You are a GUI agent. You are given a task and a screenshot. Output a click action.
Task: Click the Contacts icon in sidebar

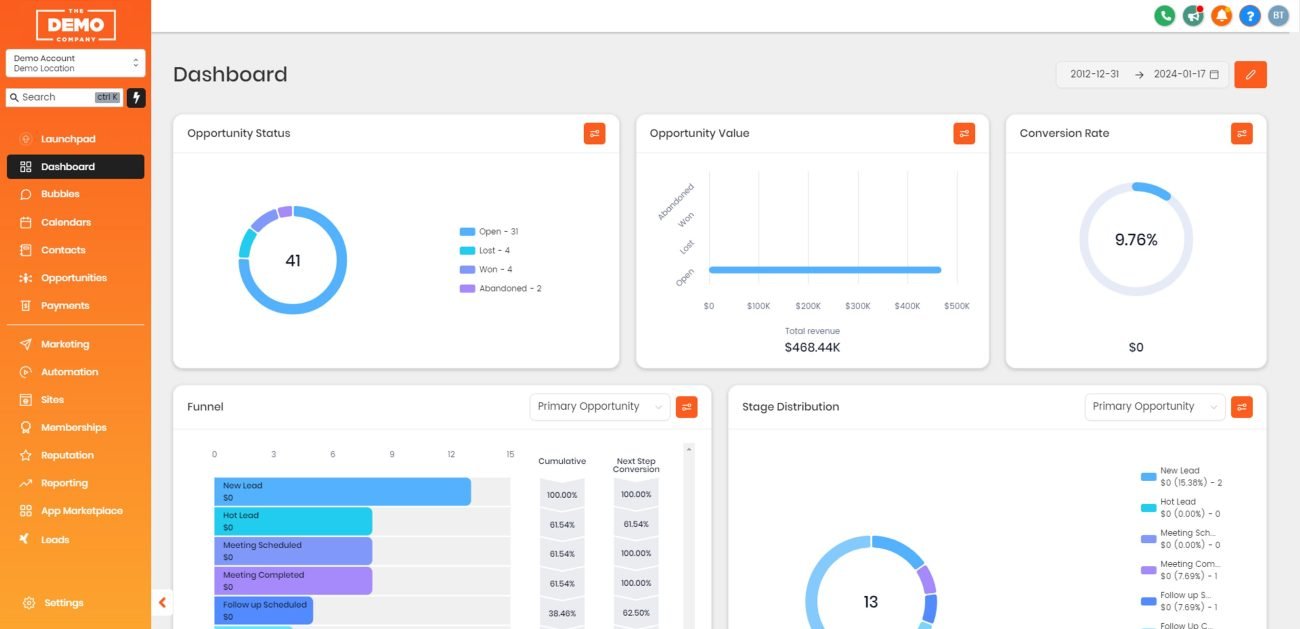tap(26, 250)
